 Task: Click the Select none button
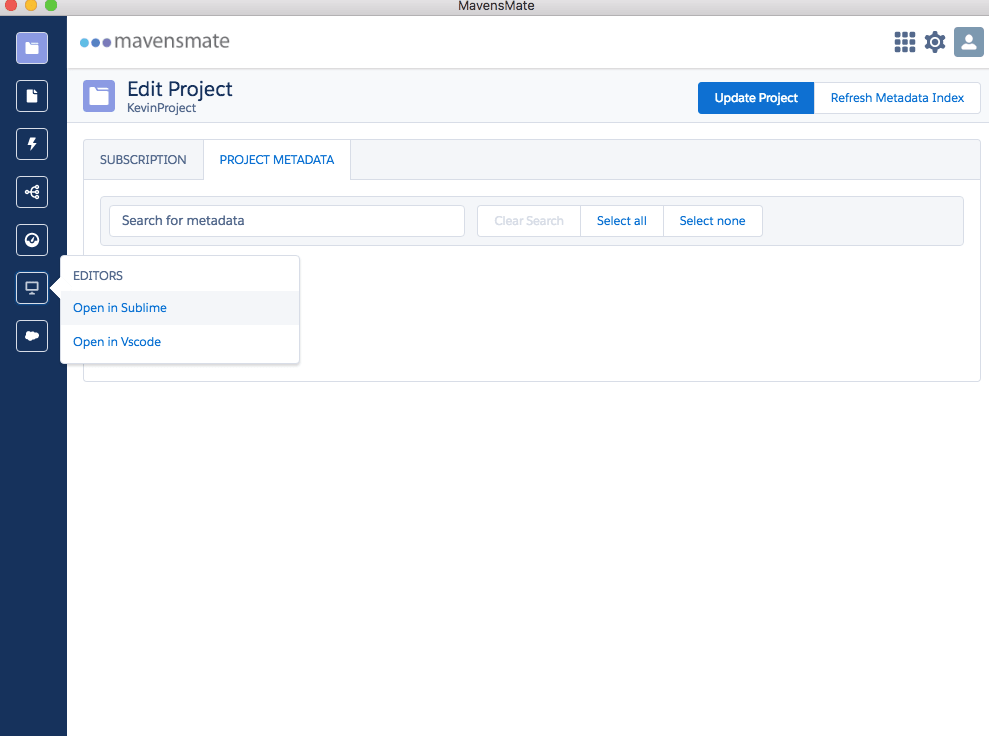point(712,221)
